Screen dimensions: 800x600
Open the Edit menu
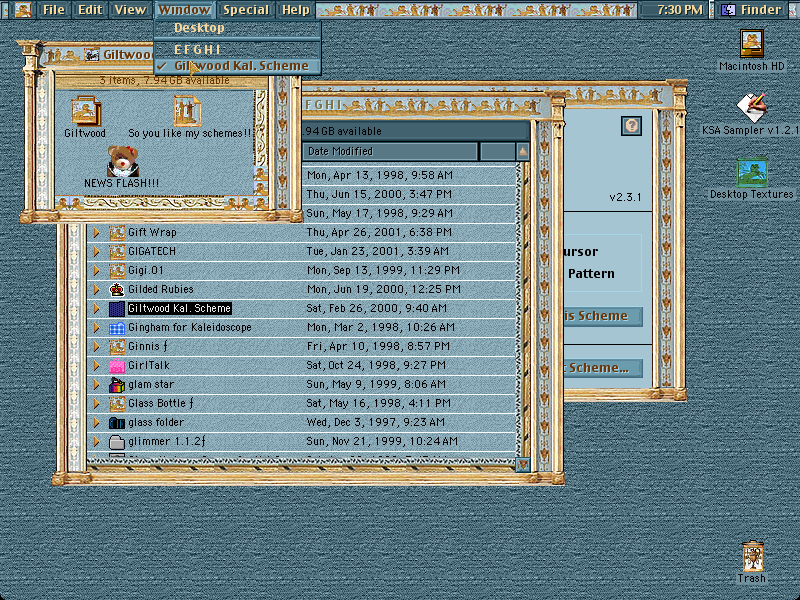(x=90, y=10)
